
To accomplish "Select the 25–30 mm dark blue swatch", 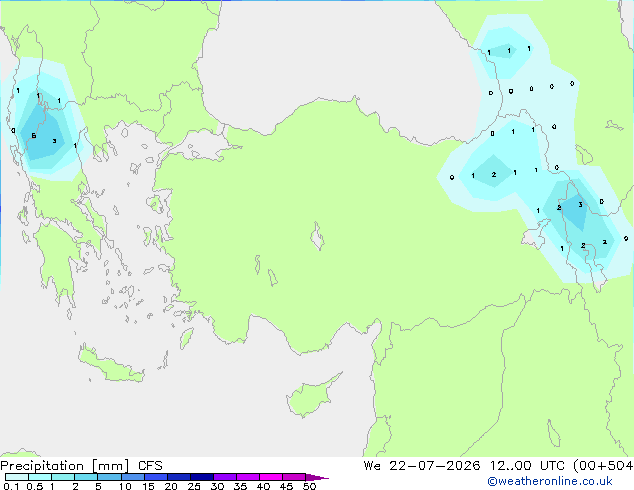I will [201, 477].
